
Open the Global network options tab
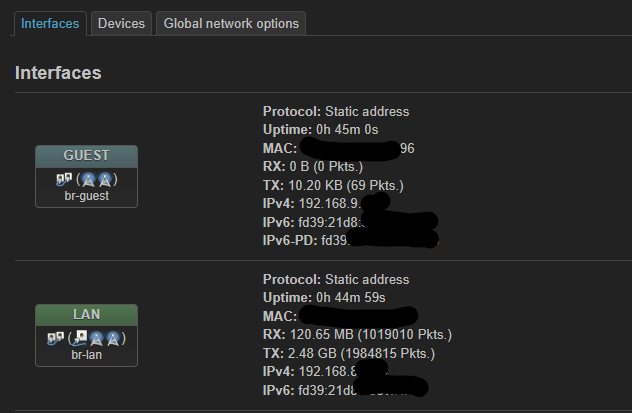230,23
